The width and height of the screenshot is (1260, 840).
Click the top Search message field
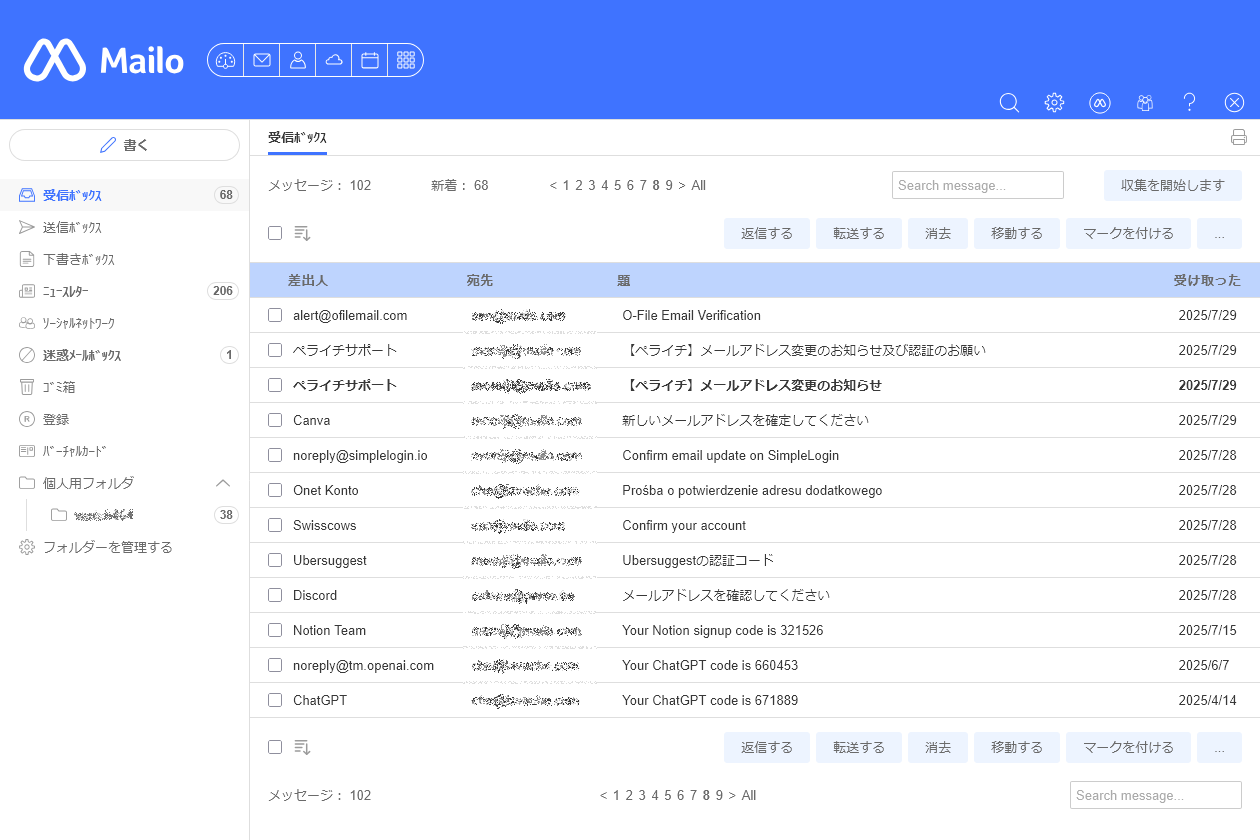point(978,185)
